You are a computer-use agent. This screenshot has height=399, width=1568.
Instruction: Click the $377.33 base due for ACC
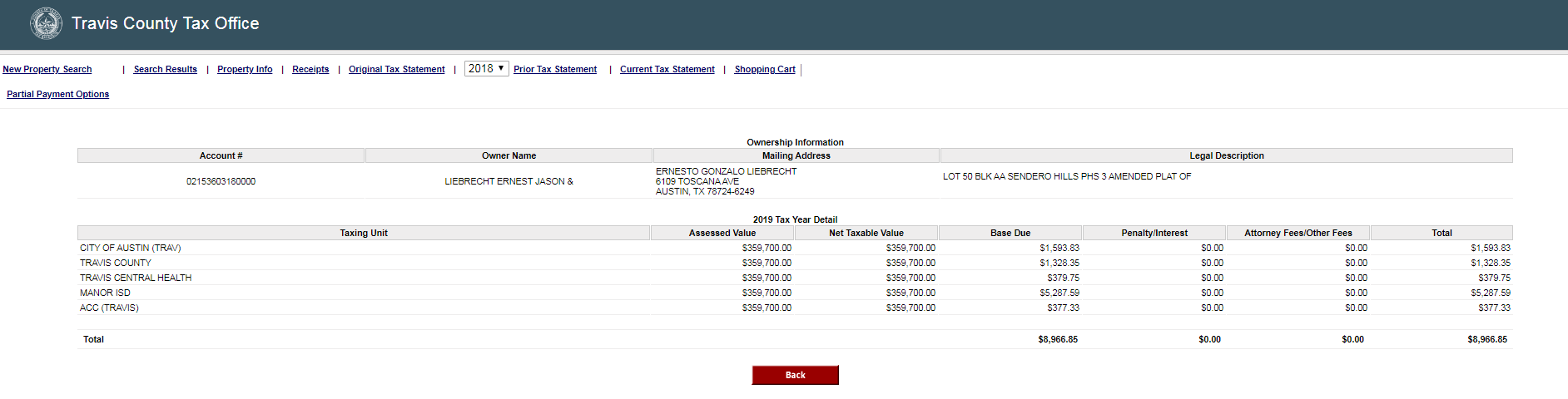pos(1064,308)
